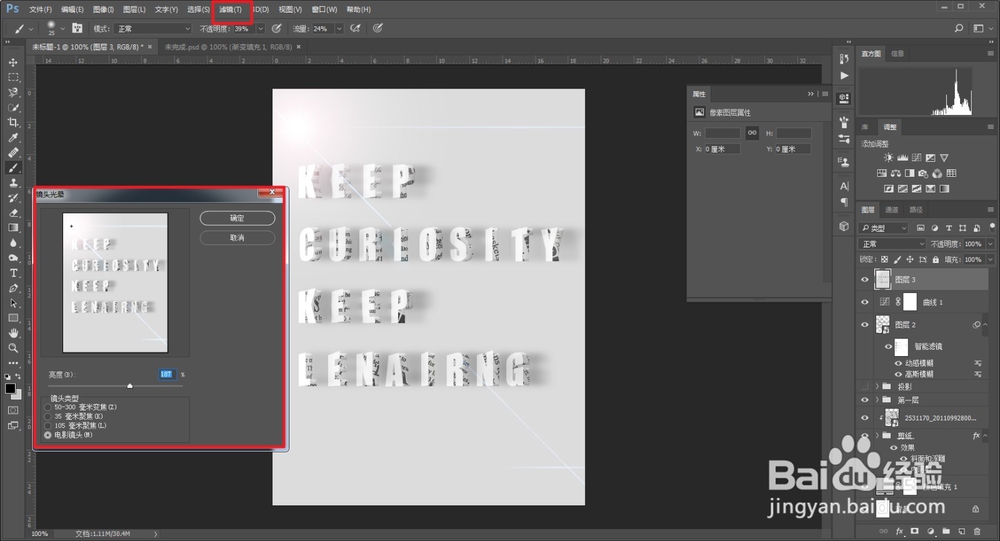
Task: Cancel lens flare with 取消 button
Action: (237, 237)
